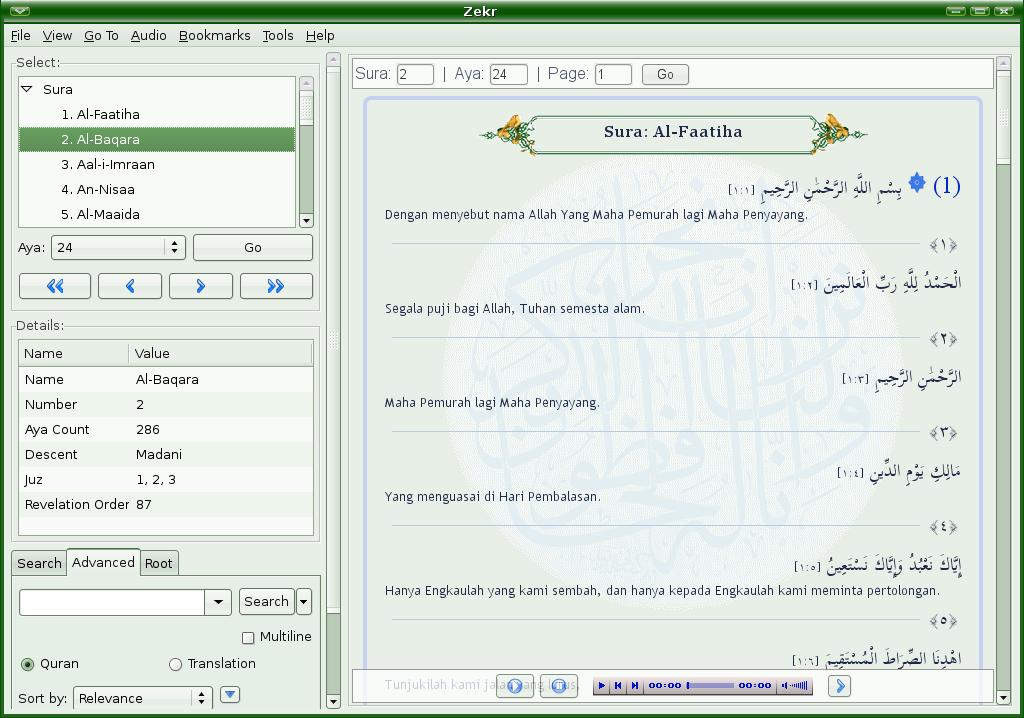Switch to the Root search tab
This screenshot has height=718, width=1024.
(x=158, y=563)
